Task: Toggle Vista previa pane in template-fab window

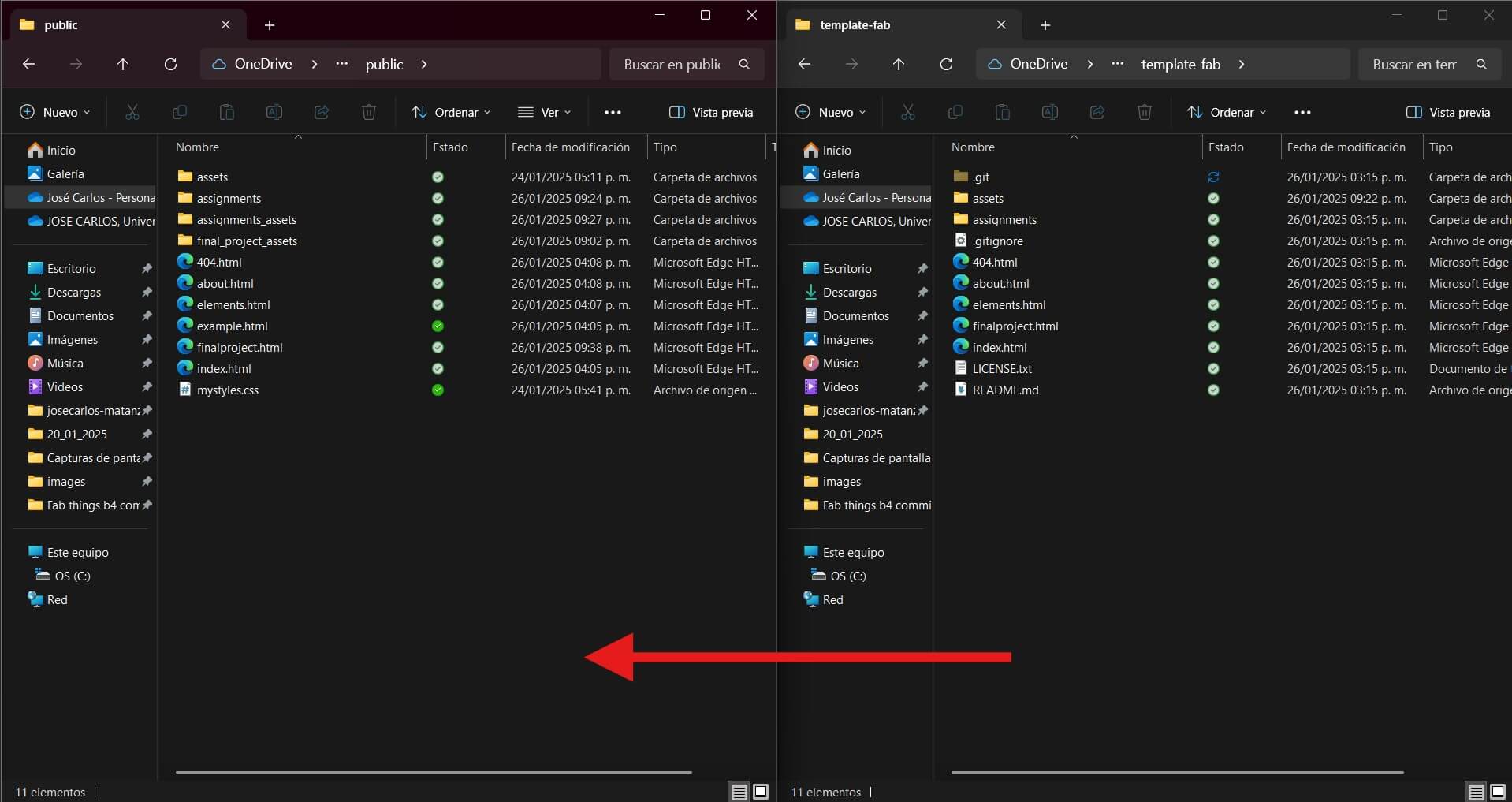Action: click(1448, 112)
